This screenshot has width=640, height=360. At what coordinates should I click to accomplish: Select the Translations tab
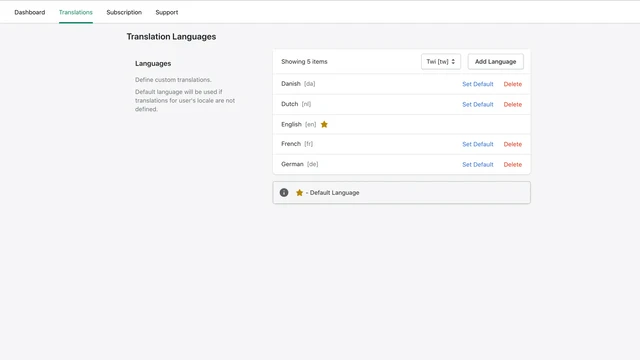76,12
